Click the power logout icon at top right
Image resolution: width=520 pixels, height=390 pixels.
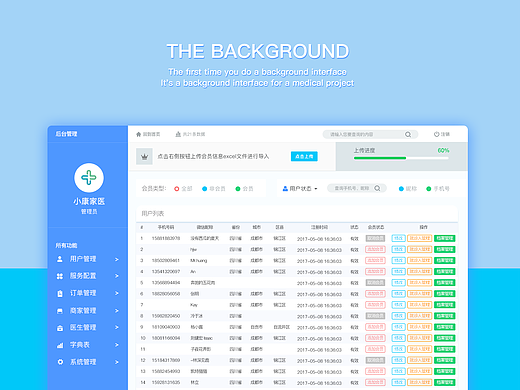[436, 134]
